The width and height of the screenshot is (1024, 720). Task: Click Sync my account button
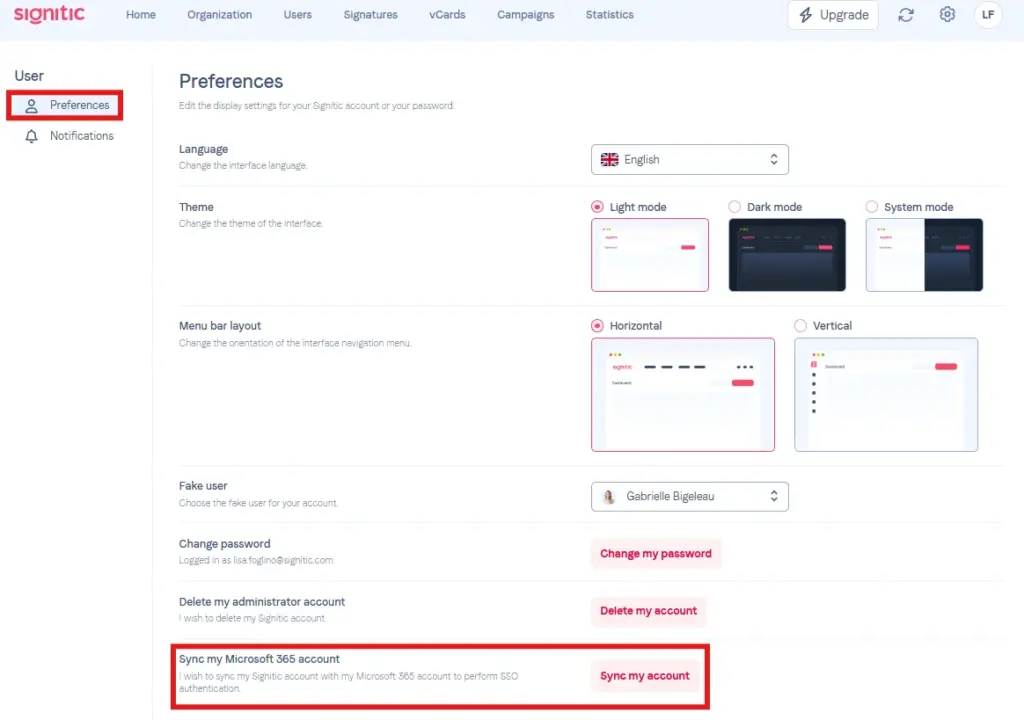[x=645, y=676]
